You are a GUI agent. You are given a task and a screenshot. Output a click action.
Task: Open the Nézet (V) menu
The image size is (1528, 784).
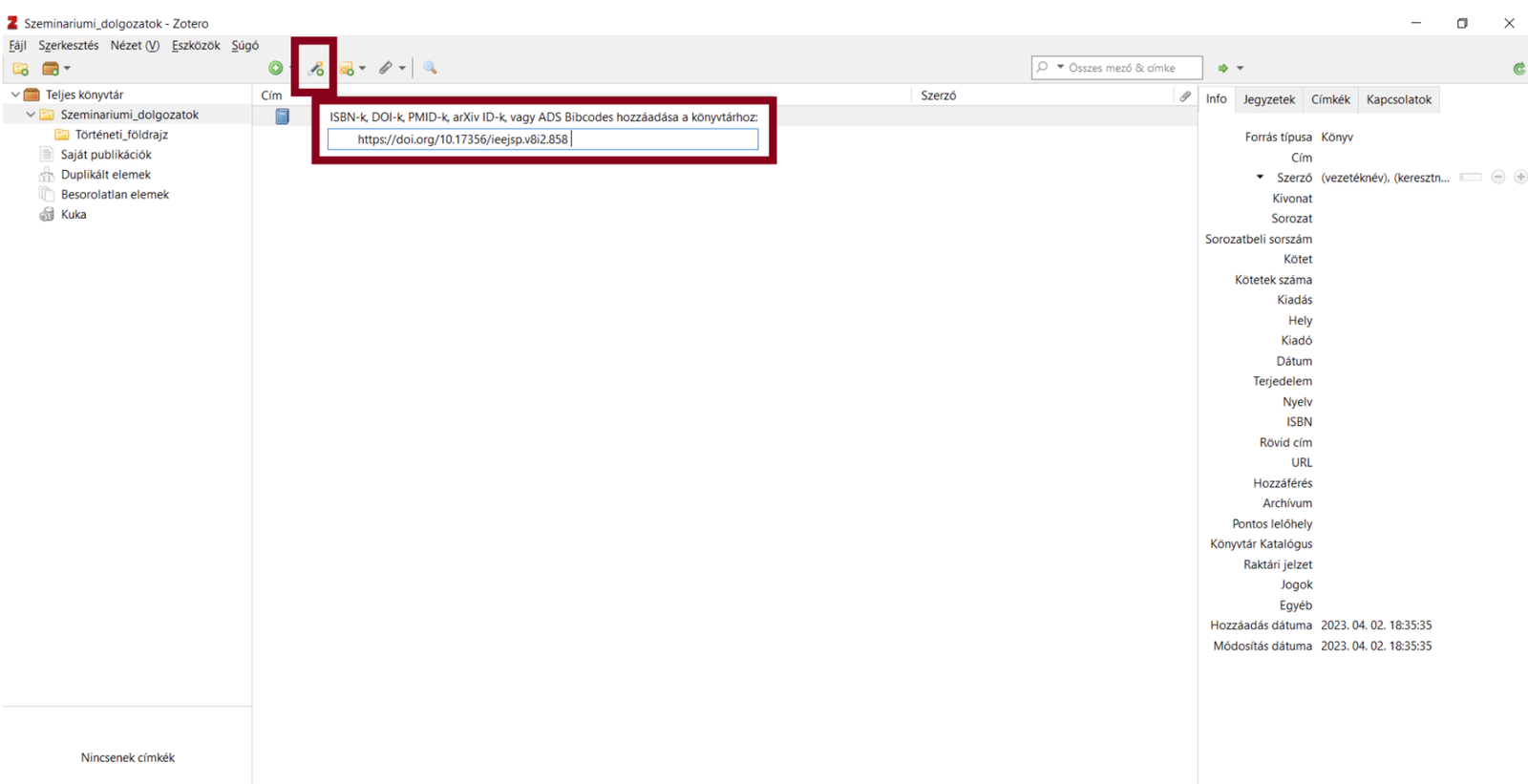tap(135, 45)
